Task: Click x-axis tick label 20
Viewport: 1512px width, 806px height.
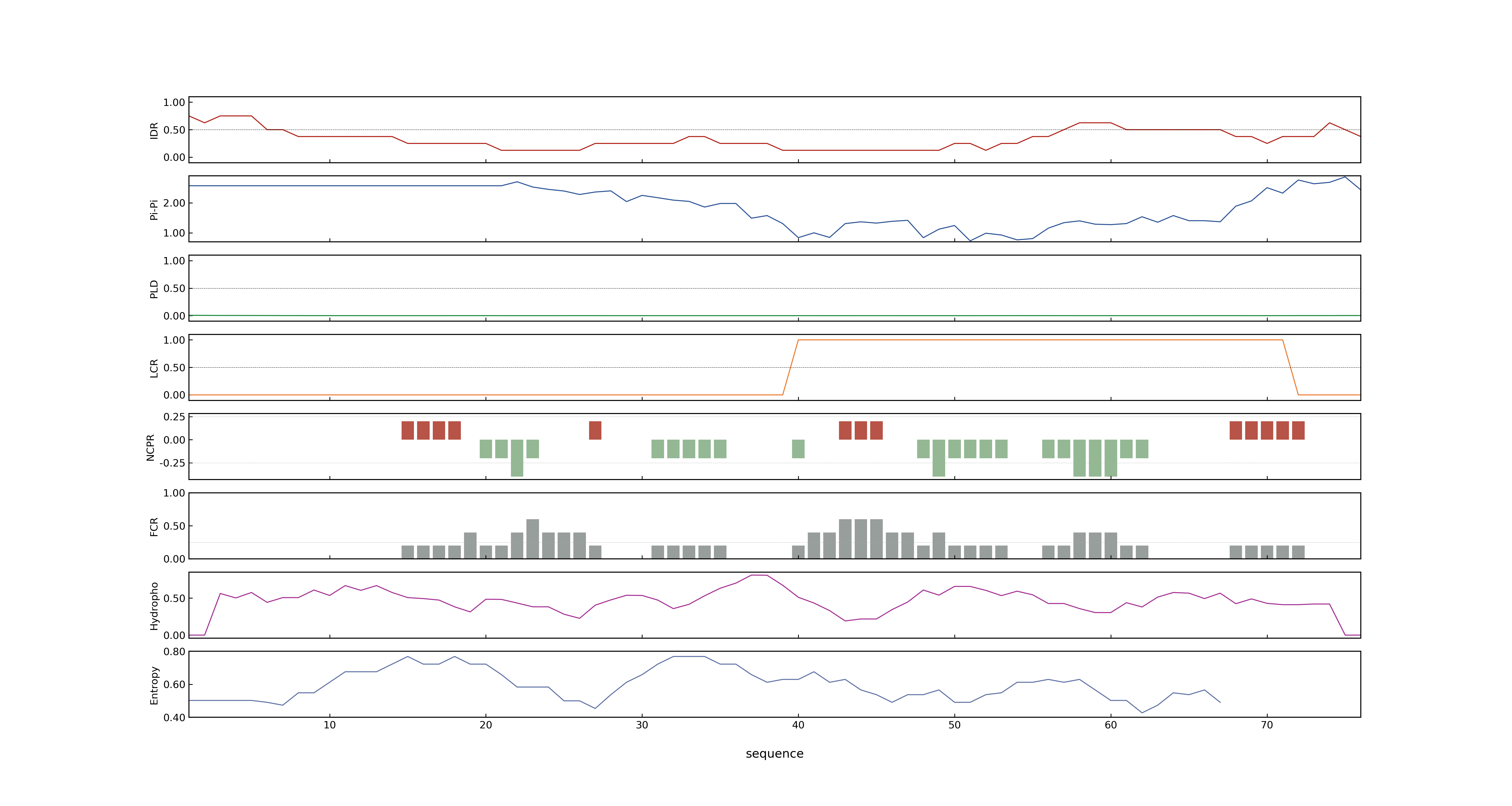Action: [x=486, y=725]
